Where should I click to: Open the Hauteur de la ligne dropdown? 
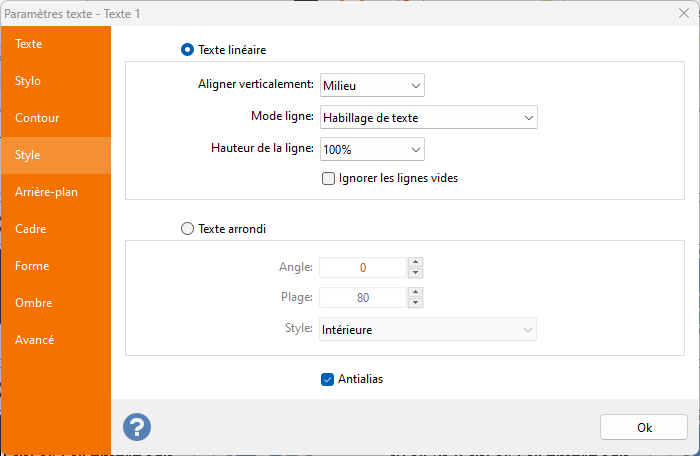[x=372, y=149]
